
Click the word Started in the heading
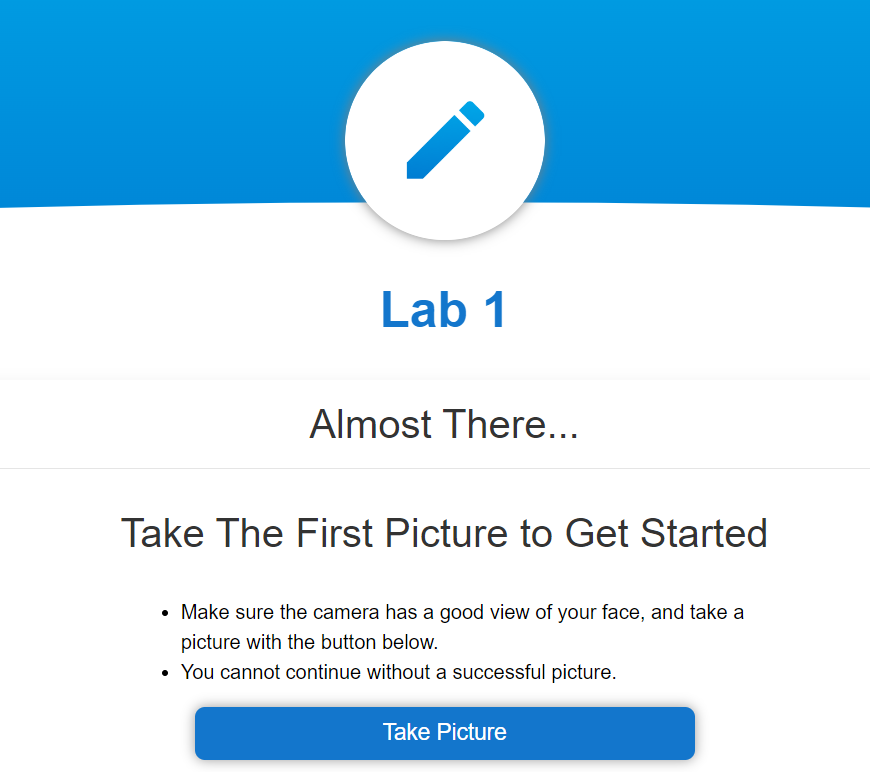tap(704, 533)
